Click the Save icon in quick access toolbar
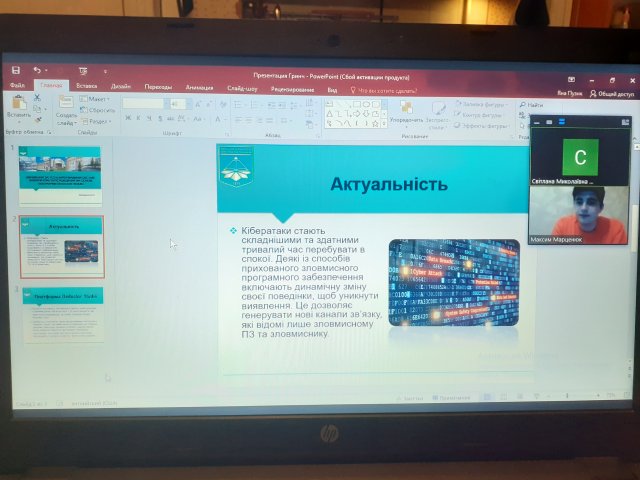Image resolution: width=640 pixels, height=480 pixels. point(16,70)
